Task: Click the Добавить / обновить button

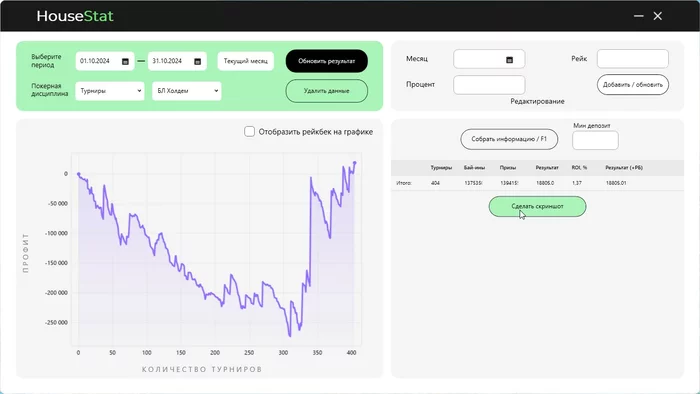Action: point(633,84)
